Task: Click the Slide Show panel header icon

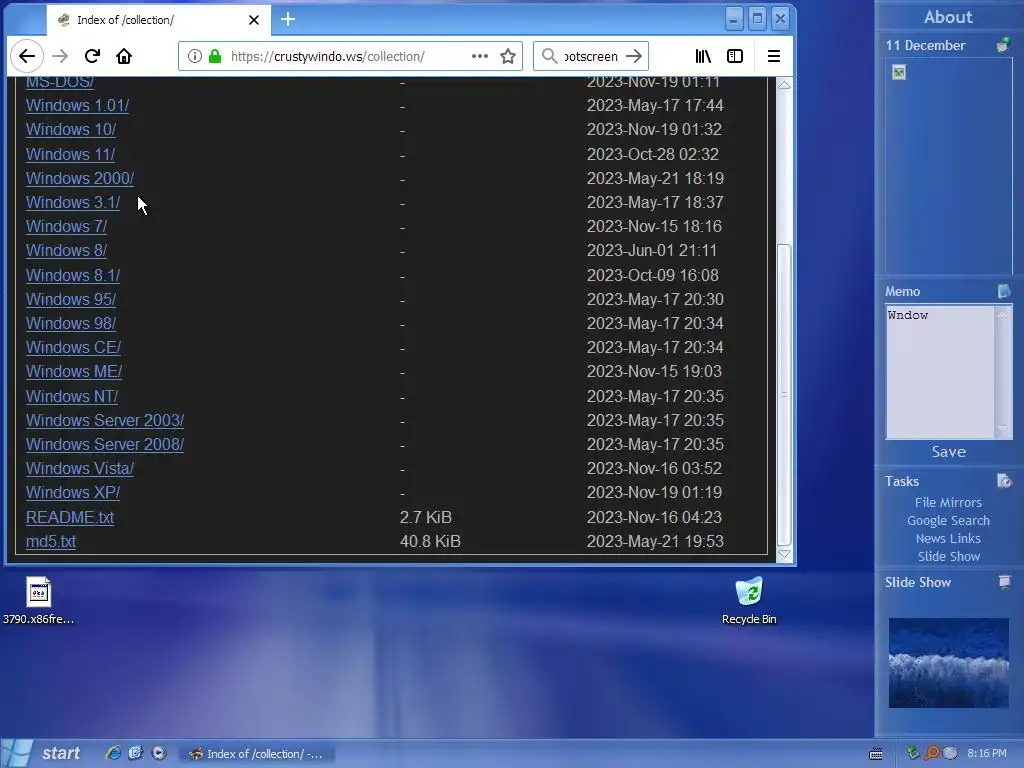Action: point(1004,581)
